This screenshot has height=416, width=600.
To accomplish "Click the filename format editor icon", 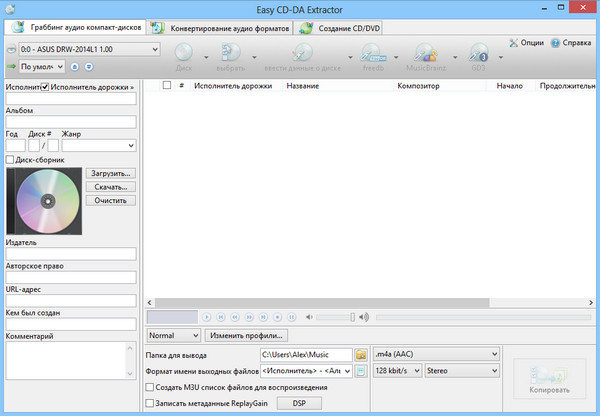I will 361,371.
